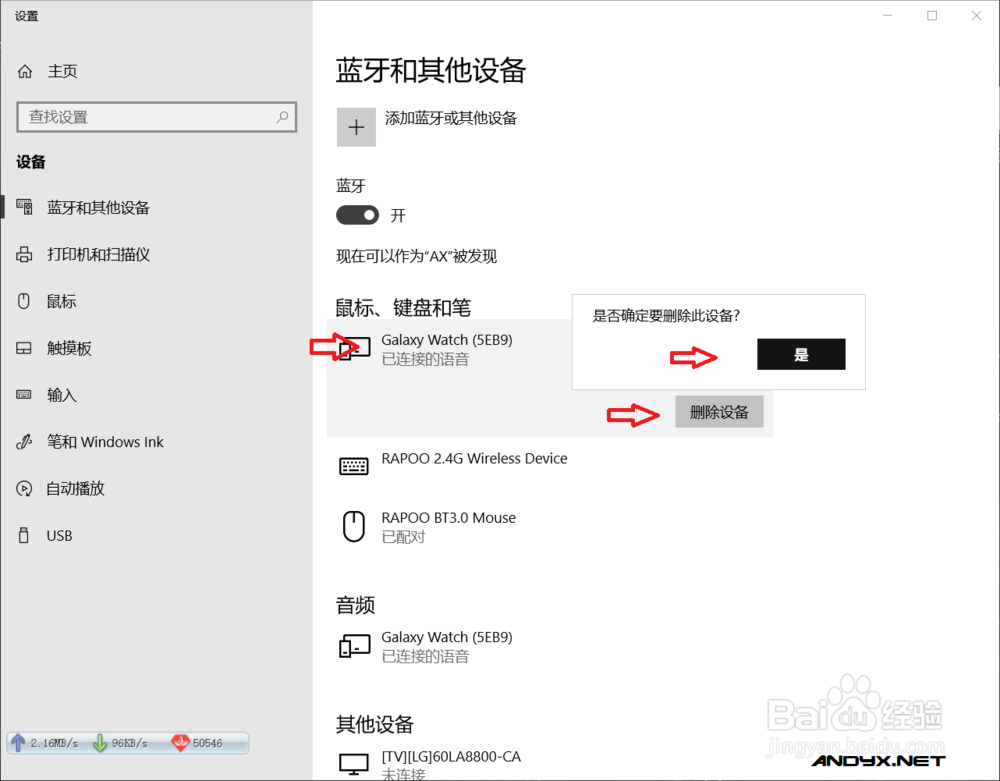Open 笔和 Windows Ink settings
Image resolution: width=1000 pixels, height=781 pixels.
(104, 441)
